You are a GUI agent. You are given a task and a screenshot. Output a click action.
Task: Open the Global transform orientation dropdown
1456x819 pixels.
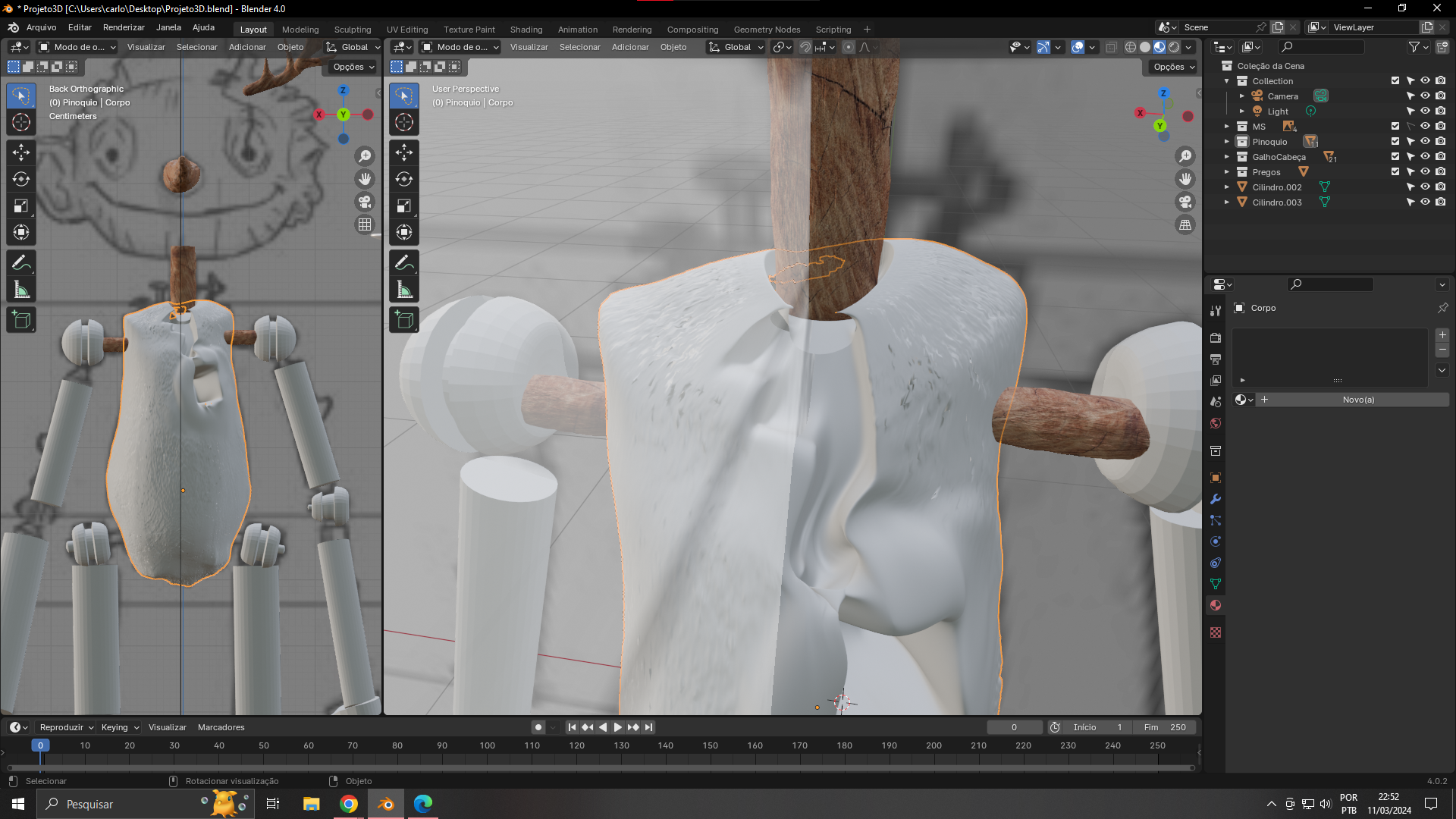[x=736, y=47]
